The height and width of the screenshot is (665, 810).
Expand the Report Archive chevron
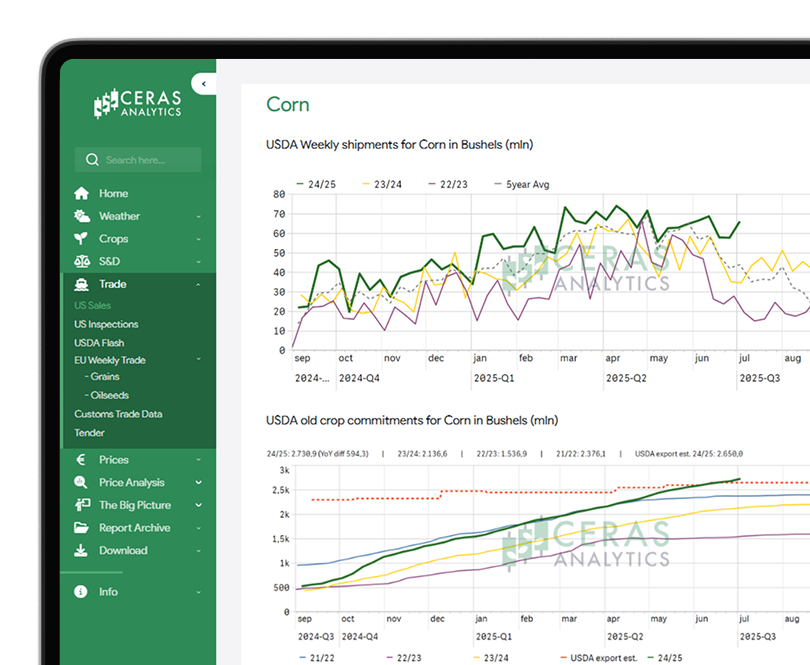click(198, 528)
